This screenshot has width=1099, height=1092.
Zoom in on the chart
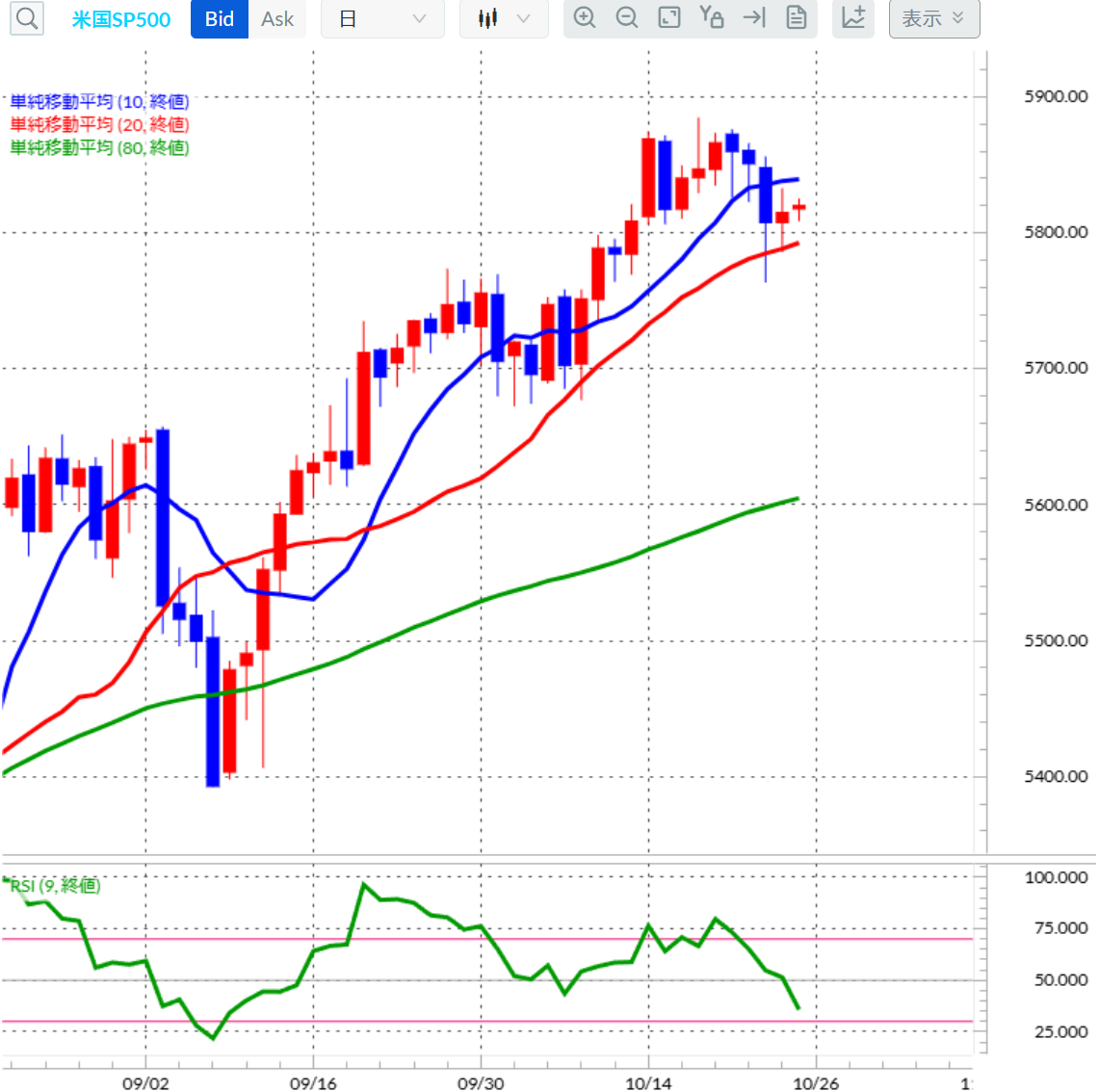[585, 17]
